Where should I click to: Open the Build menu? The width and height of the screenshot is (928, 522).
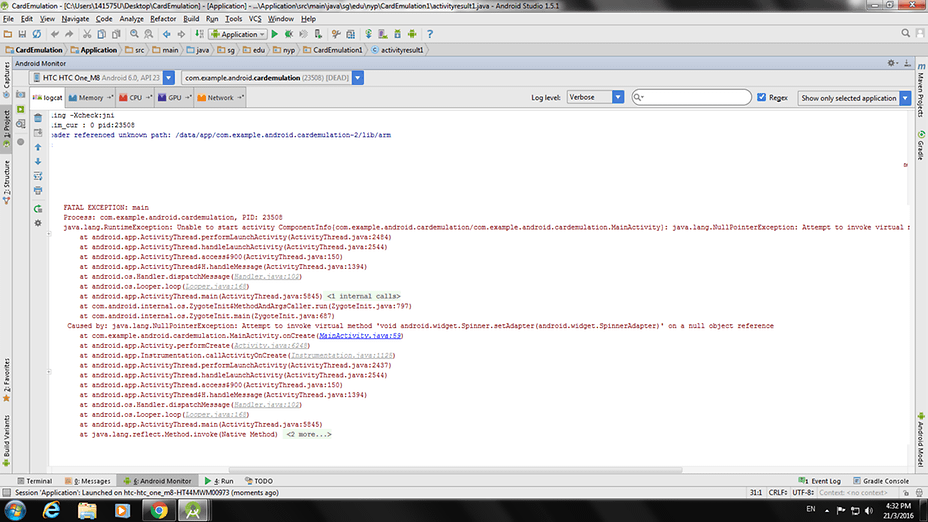coord(191,19)
